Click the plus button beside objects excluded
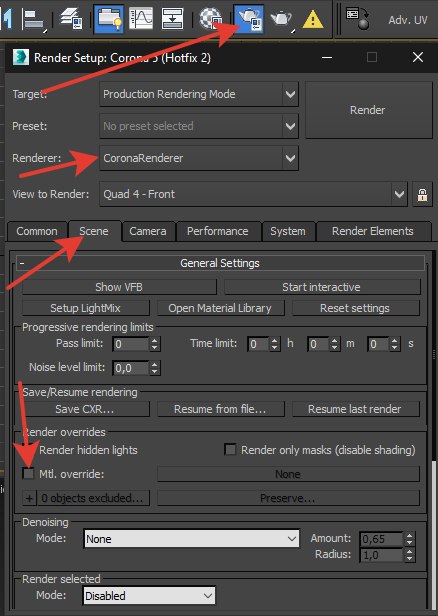Viewport: 438px width, 616px height. click(x=29, y=498)
